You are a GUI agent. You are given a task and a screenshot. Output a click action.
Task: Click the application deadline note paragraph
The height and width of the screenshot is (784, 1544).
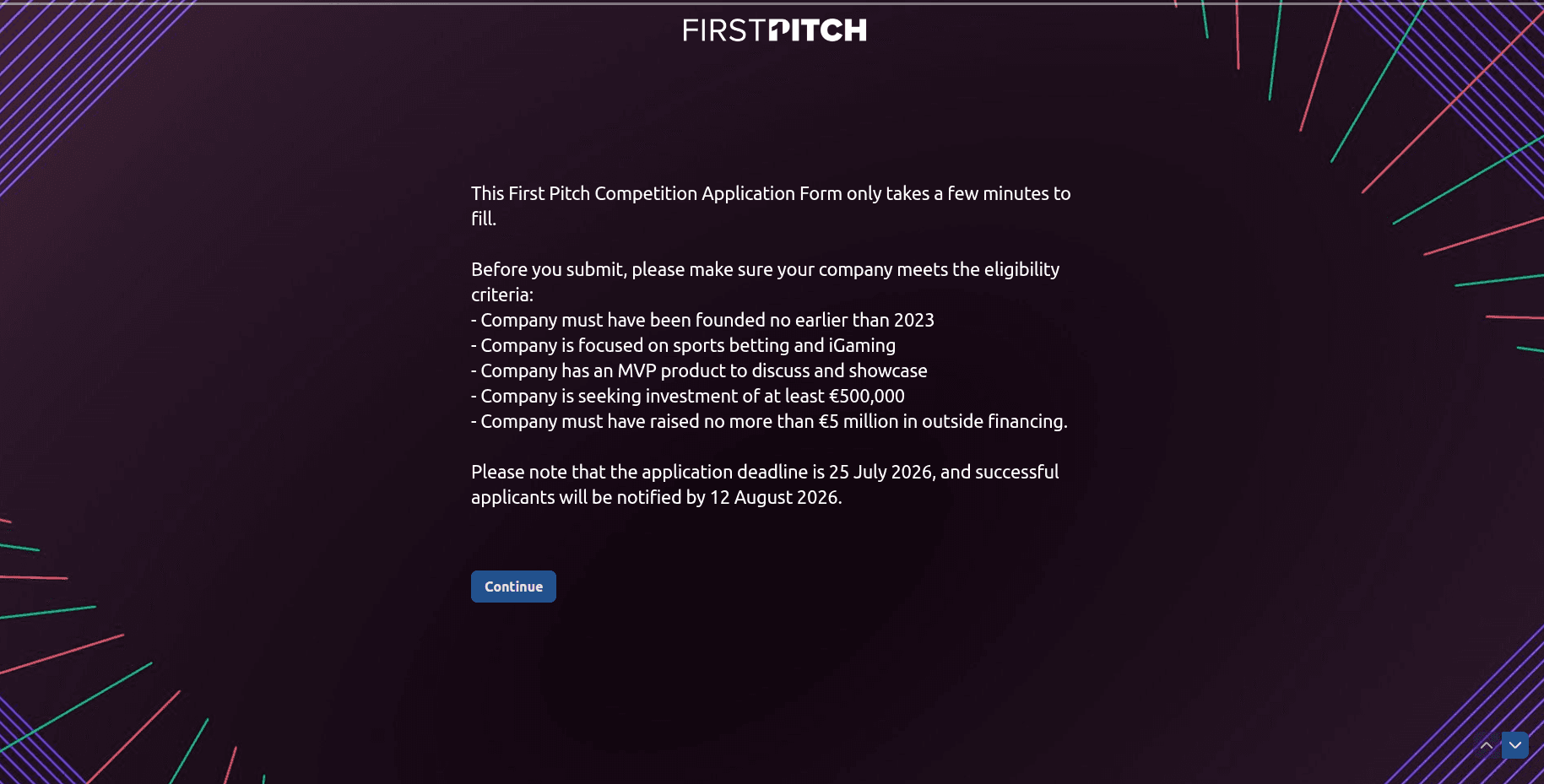[765, 484]
